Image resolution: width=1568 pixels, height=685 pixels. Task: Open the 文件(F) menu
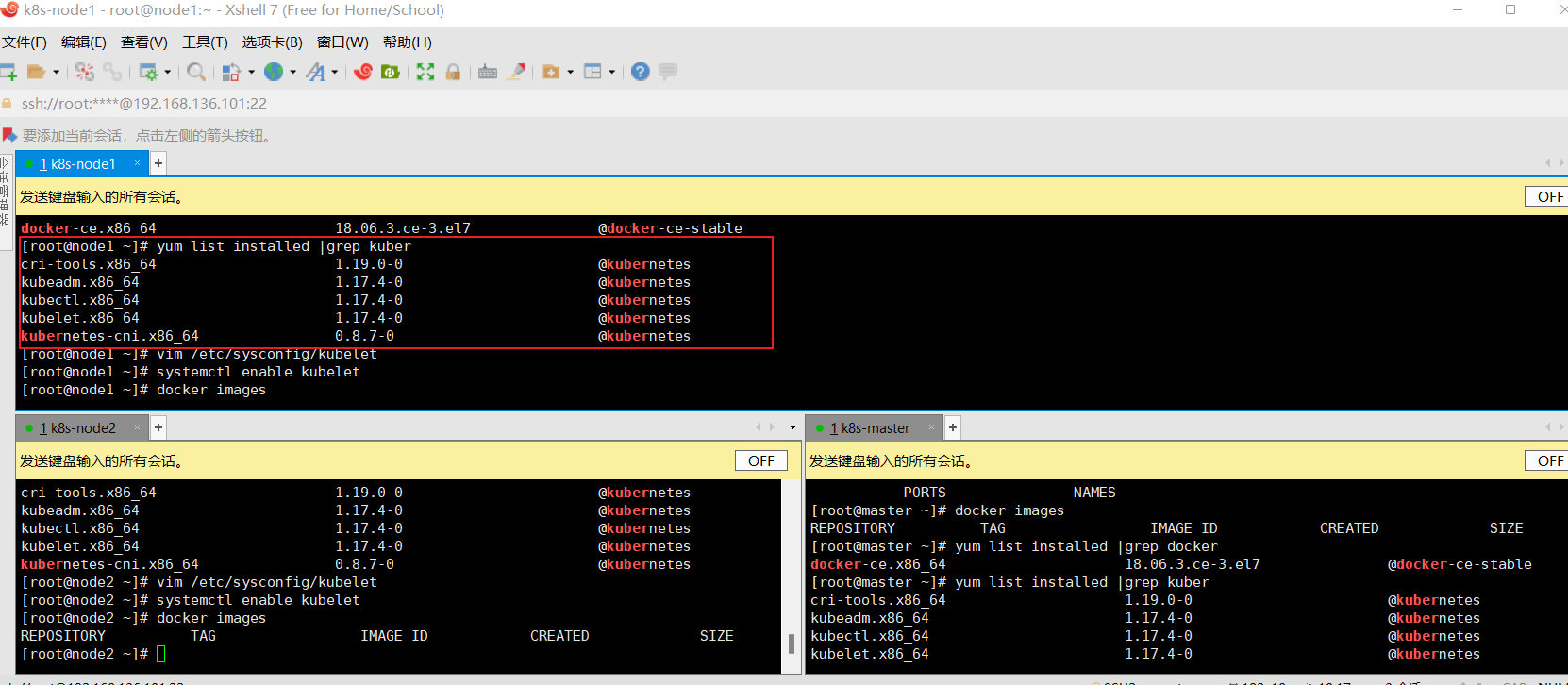coord(25,42)
